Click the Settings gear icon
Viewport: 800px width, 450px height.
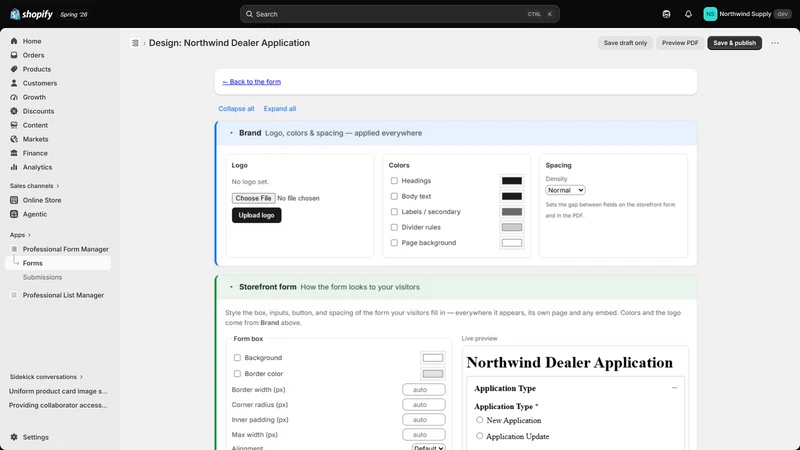click(x=14, y=437)
